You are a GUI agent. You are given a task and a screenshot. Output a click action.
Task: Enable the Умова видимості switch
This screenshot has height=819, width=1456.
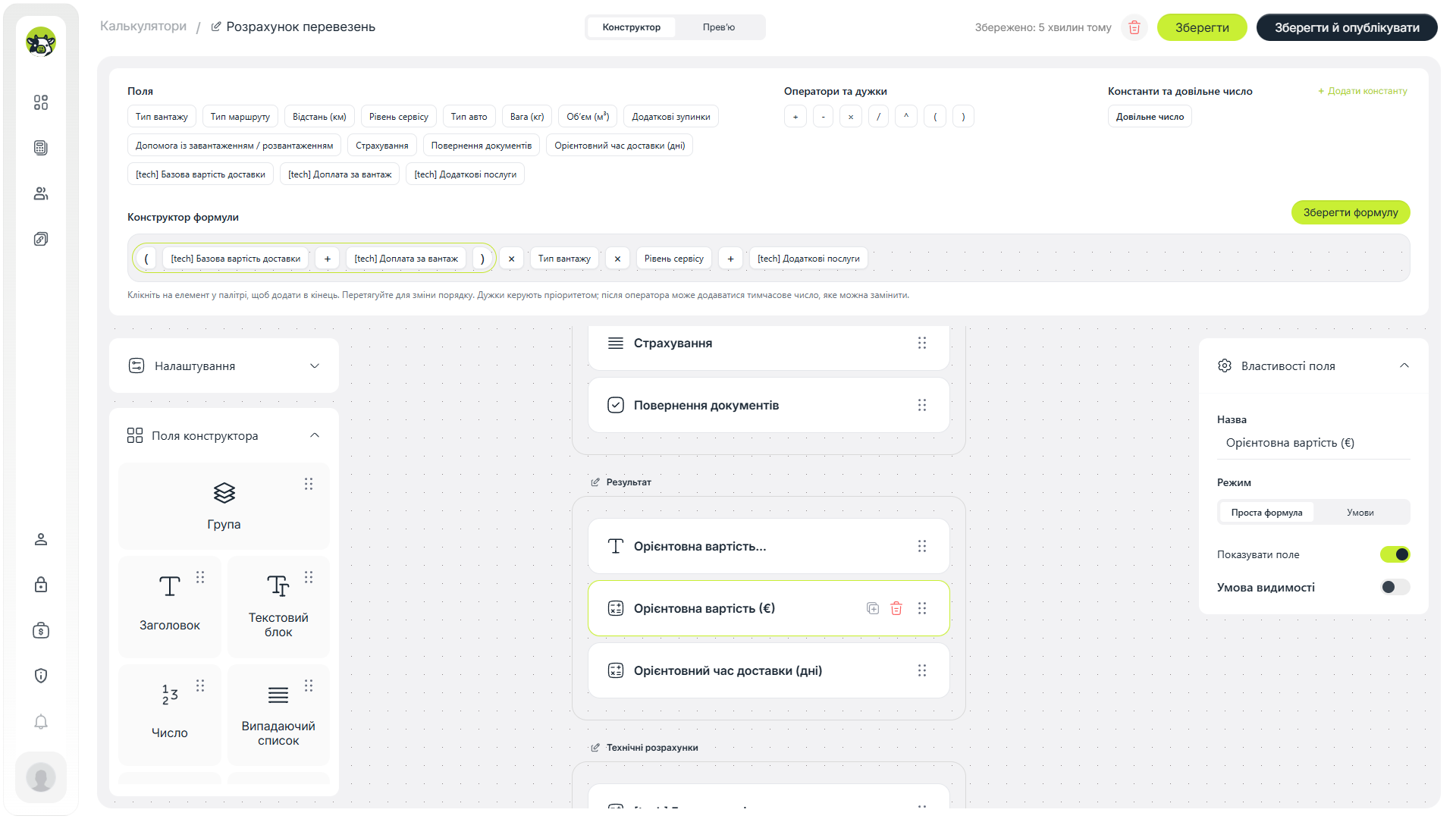1395,587
